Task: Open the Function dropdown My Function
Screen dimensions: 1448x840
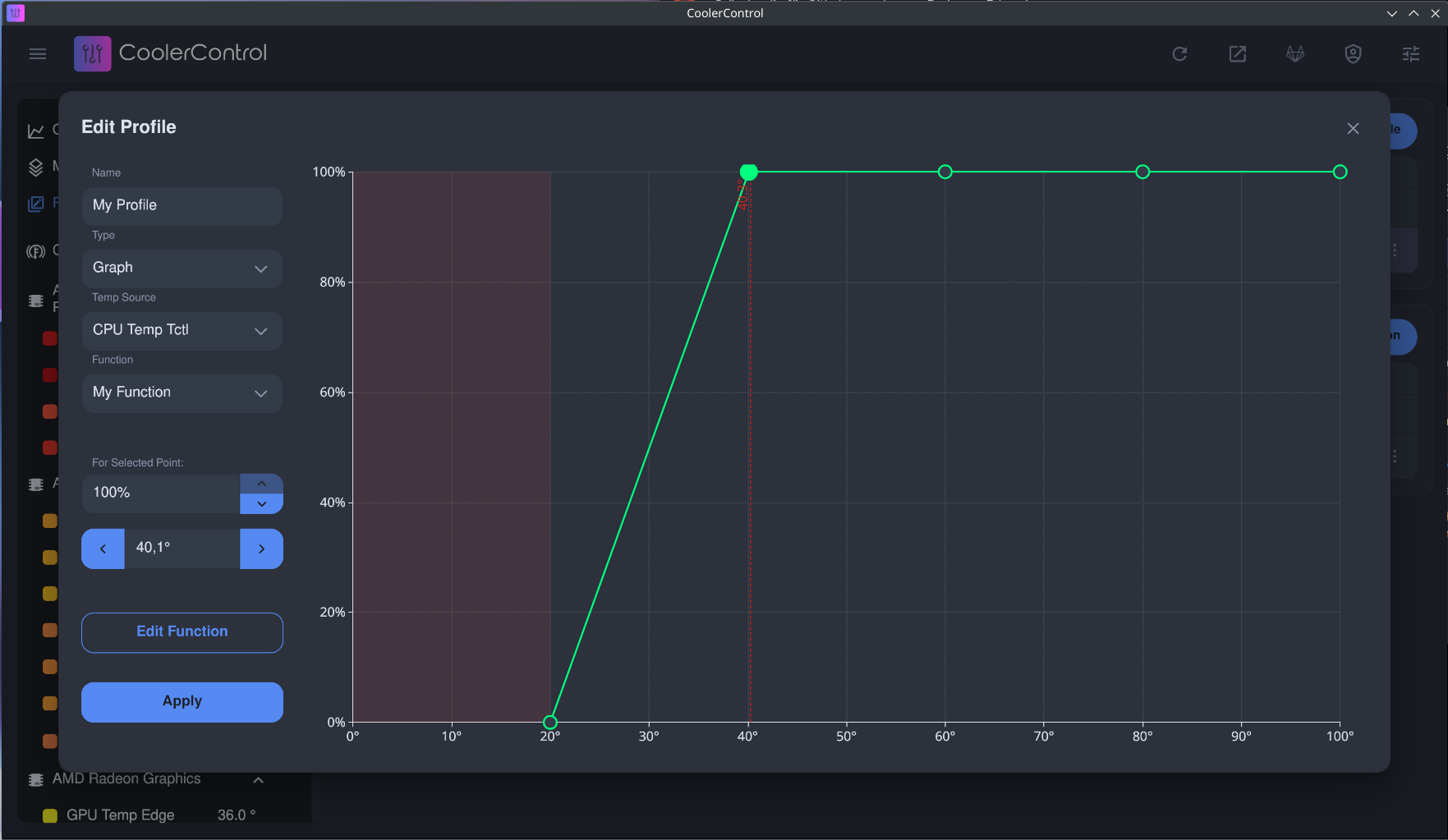Action: pyautogui.click(x=182, y=393)
